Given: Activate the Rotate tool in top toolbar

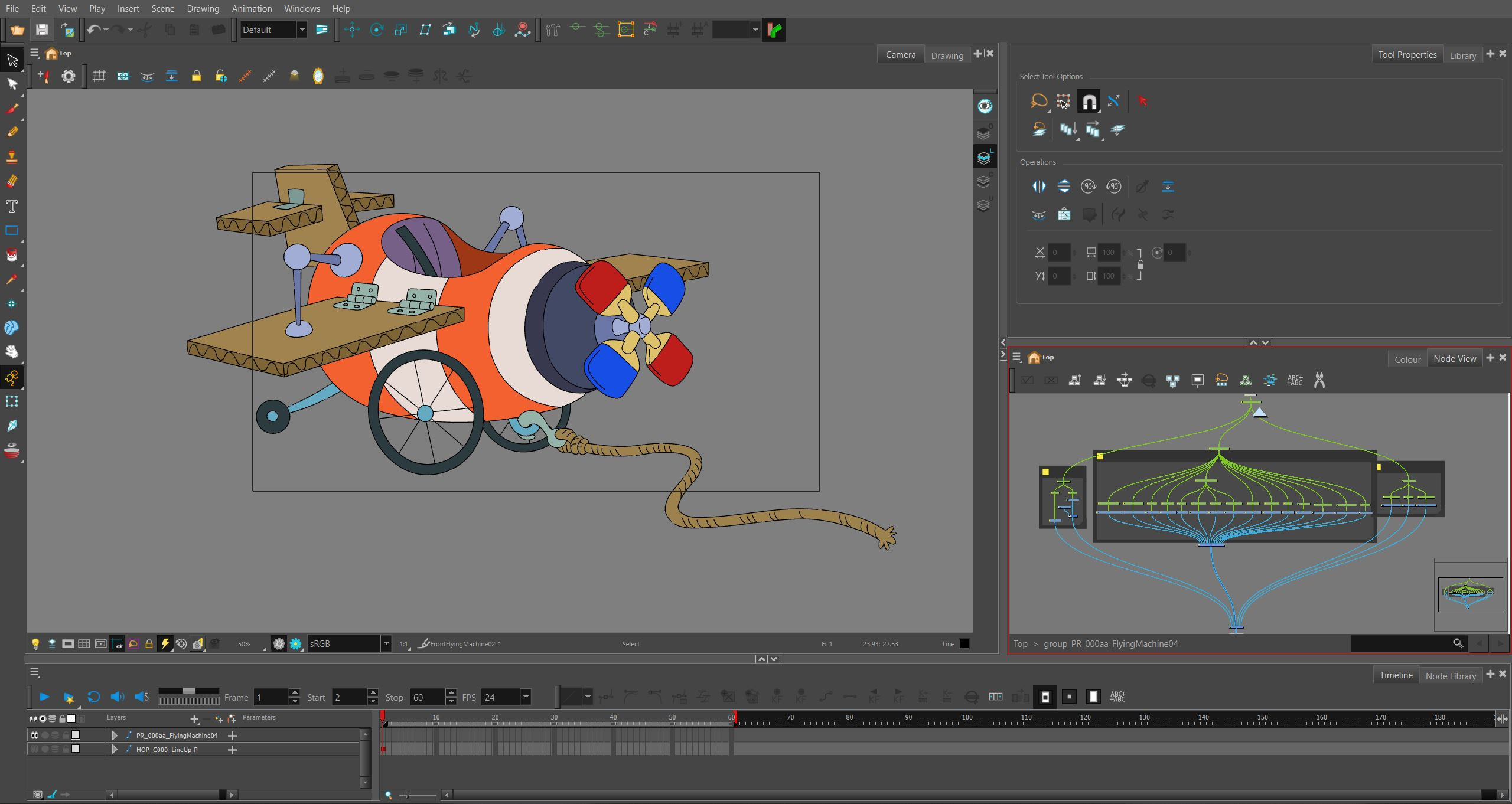Looking at the screenshot, I should [x=376, y=30].
